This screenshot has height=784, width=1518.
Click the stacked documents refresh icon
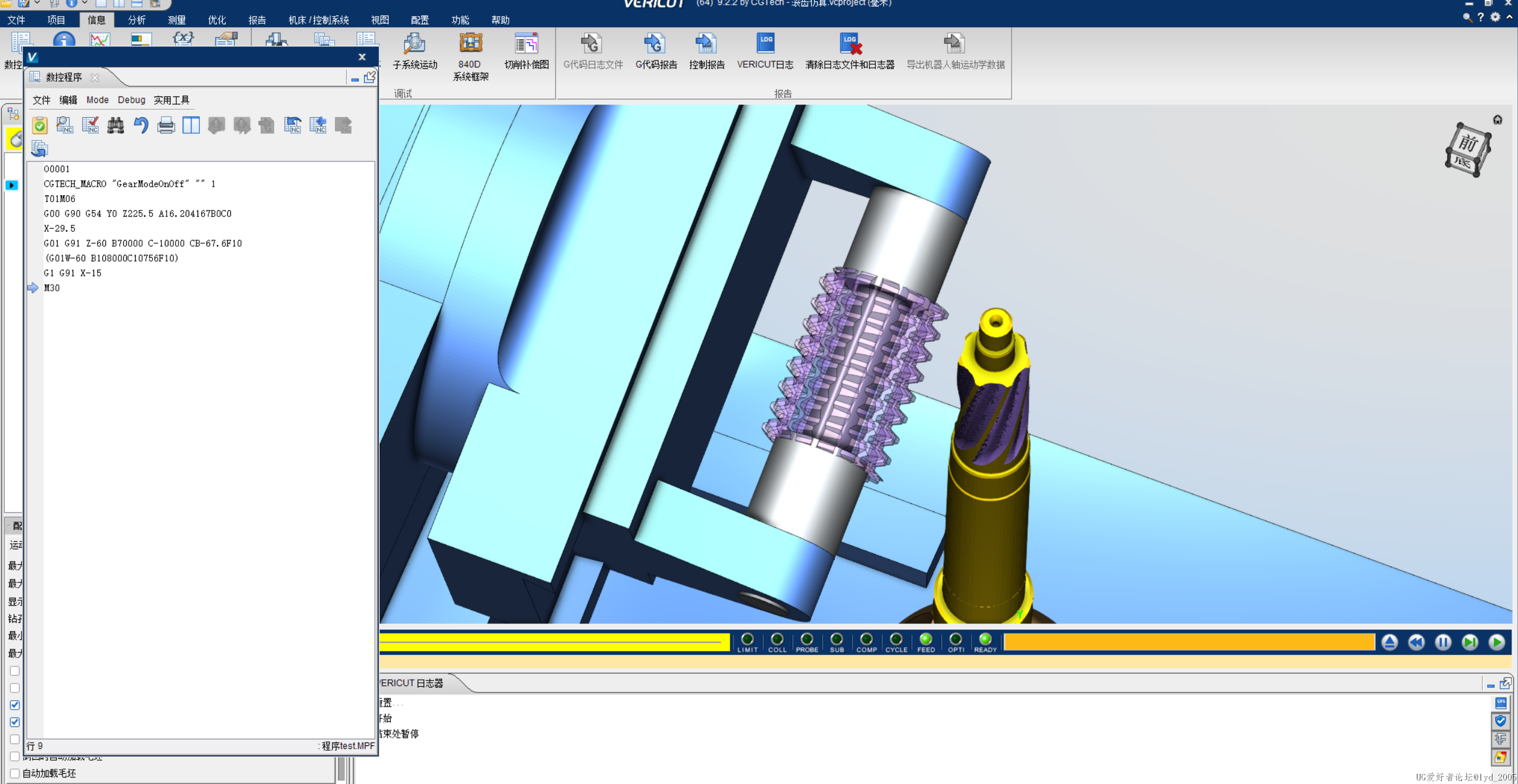[x=40, y=148]
